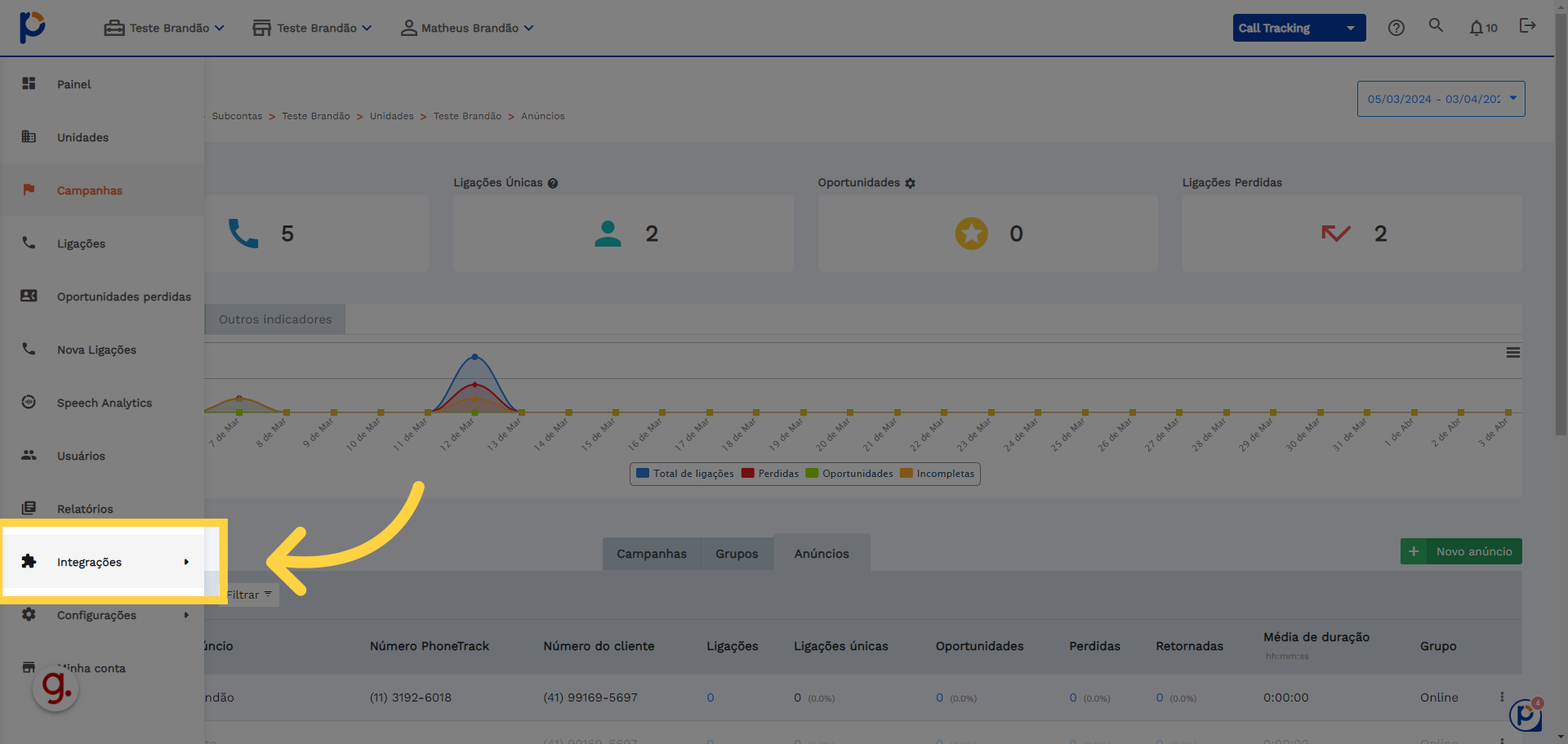Click the Integrações puzzle icon
The width and height of the screenshot is (1568, 744).
(x=29, y=561)
